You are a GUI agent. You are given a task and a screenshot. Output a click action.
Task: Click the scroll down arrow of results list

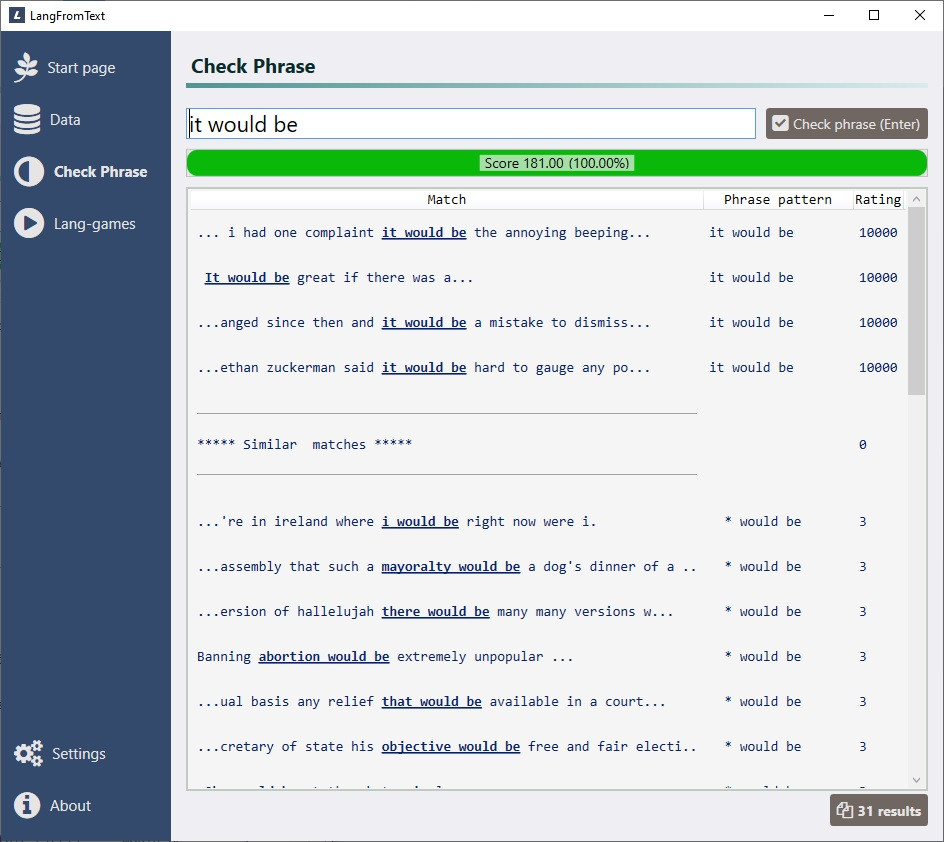pos(916,780)
